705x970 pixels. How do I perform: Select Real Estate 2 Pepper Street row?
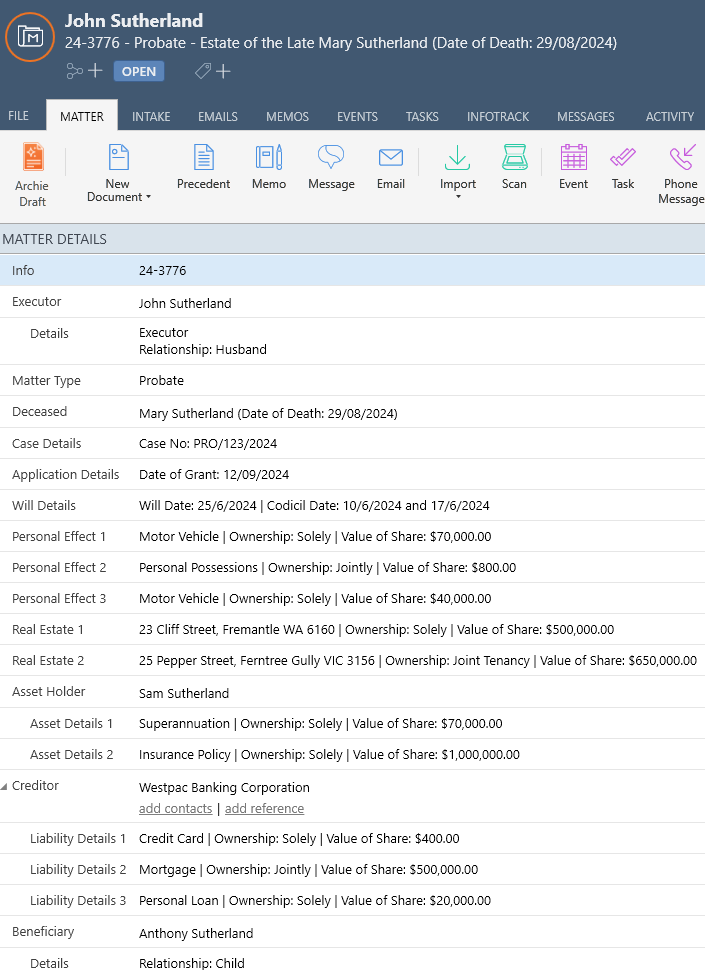pos(352,660)
